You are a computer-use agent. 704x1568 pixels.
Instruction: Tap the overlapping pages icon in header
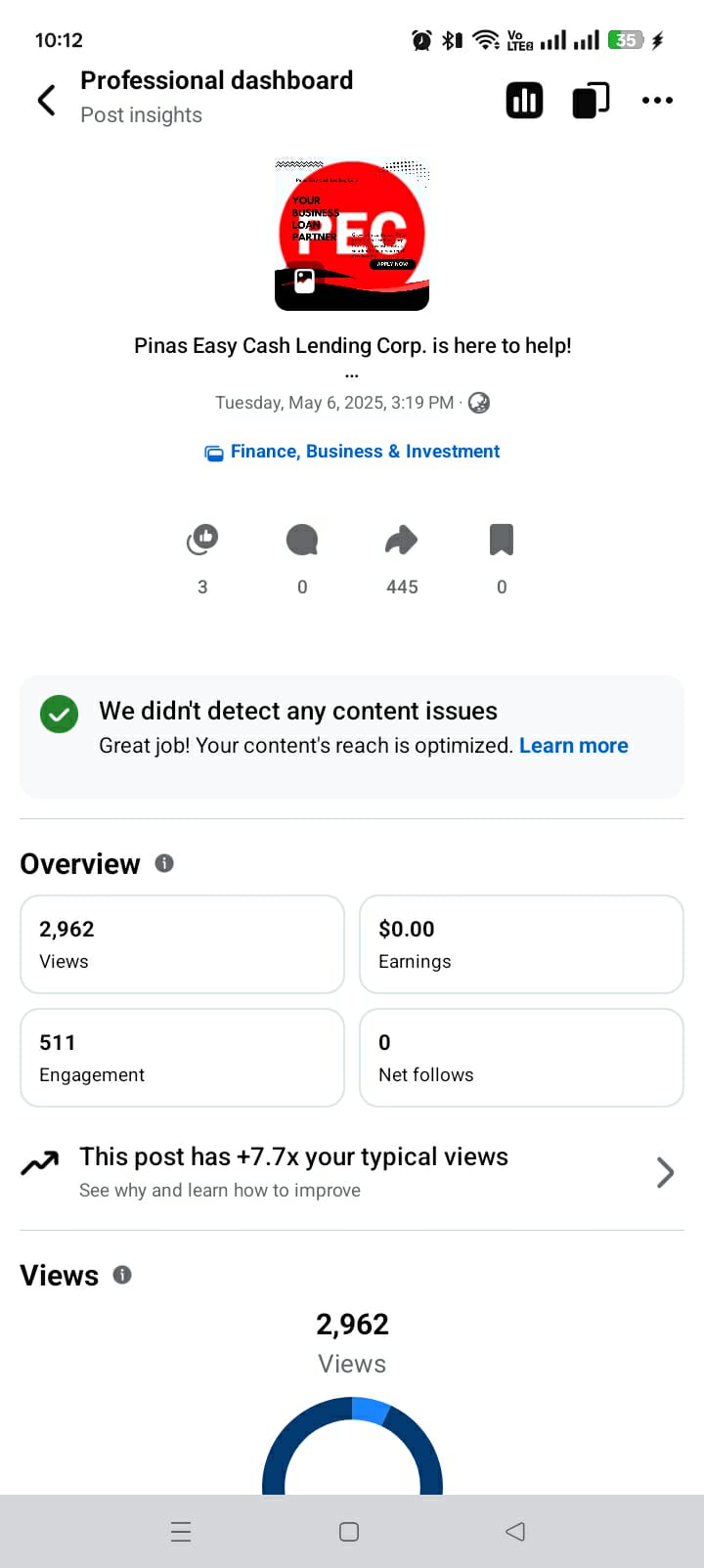[591, 100]
